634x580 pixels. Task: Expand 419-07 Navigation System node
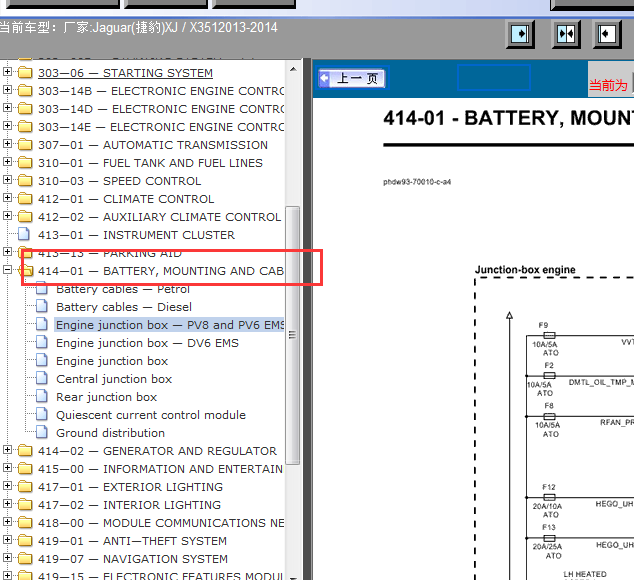click(7, 558)
